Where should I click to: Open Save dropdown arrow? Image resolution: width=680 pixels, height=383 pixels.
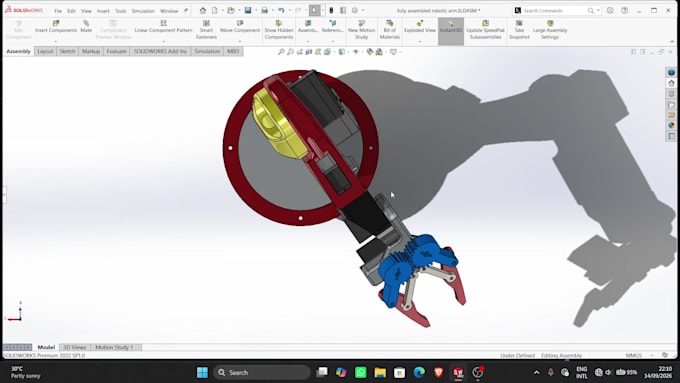255,10
